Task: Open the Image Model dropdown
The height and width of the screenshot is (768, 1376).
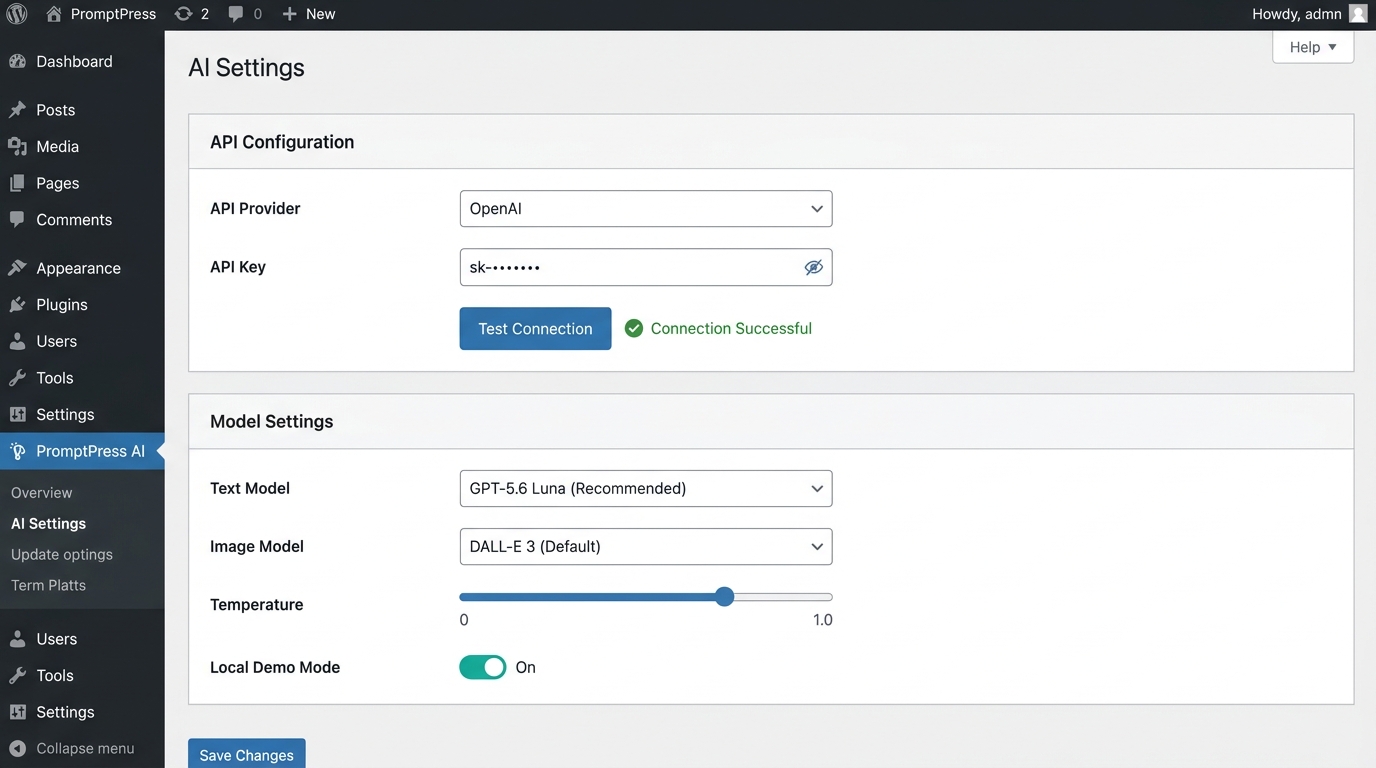Action: point(646,547)
